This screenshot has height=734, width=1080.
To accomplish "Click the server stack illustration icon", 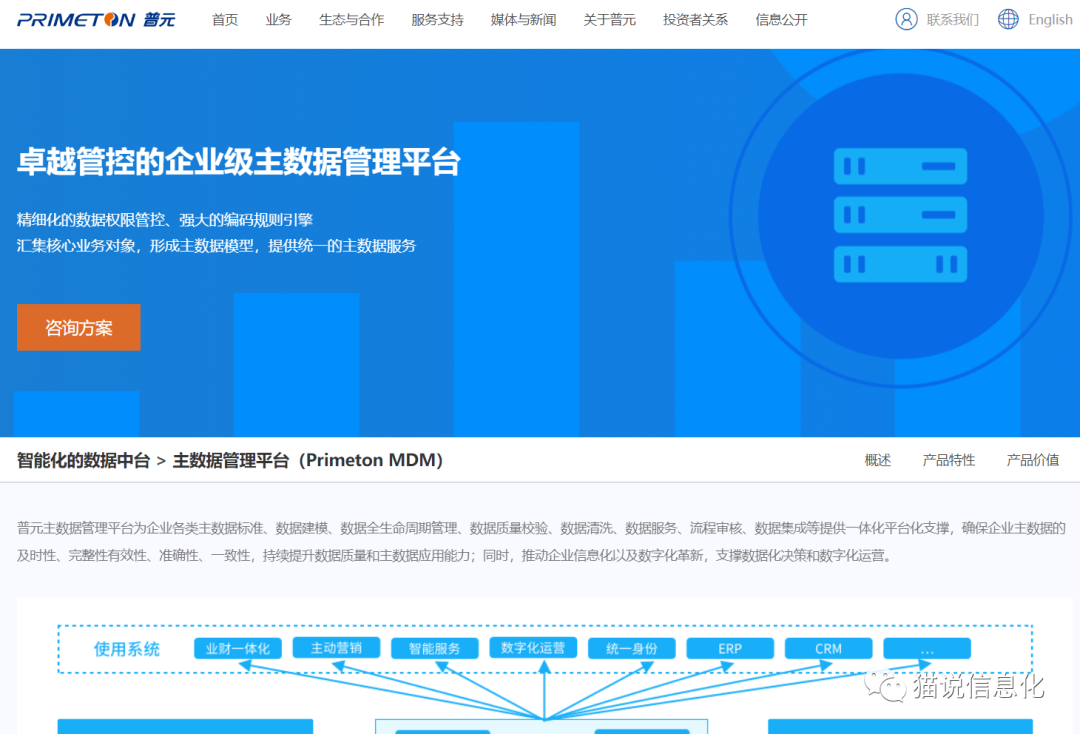I will (x=900, y=215).
